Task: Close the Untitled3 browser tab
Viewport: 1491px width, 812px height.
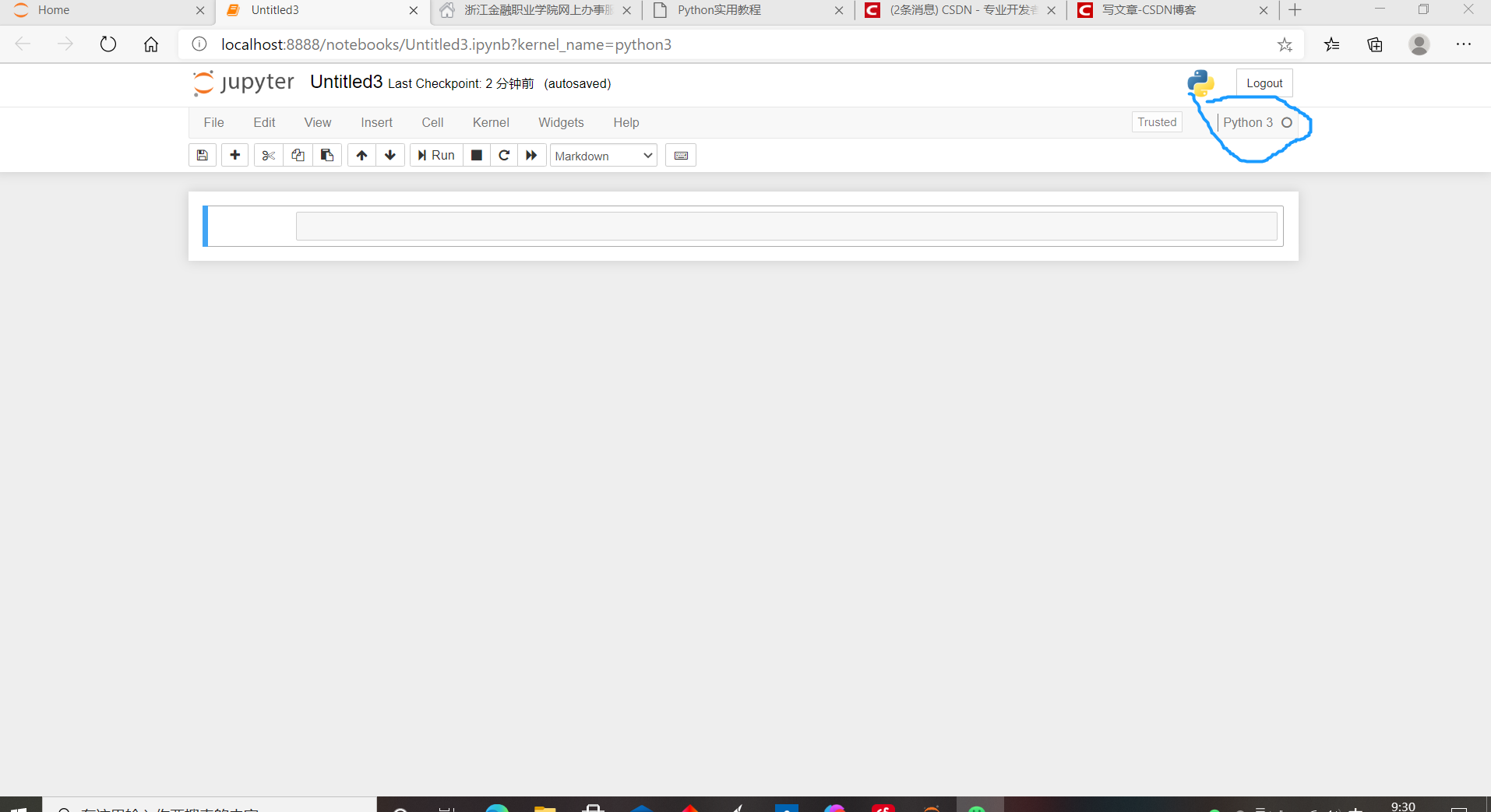Action: coord(414,10)
